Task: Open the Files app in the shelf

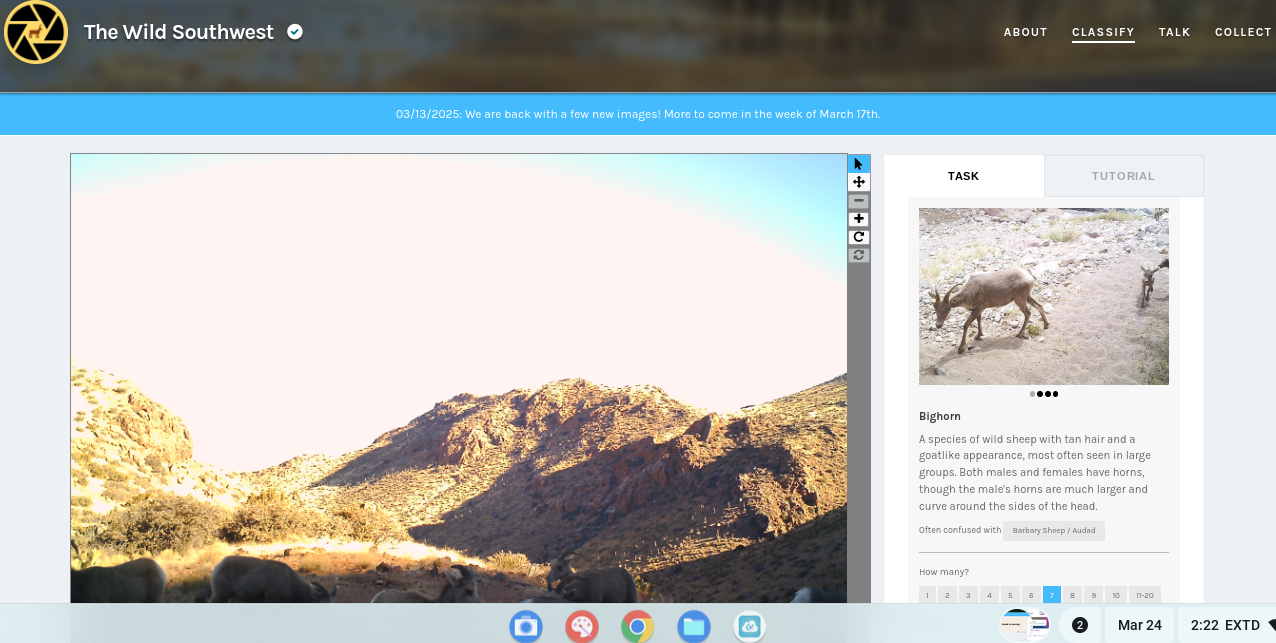Action: pyautogui.click(x=693, y=627)
